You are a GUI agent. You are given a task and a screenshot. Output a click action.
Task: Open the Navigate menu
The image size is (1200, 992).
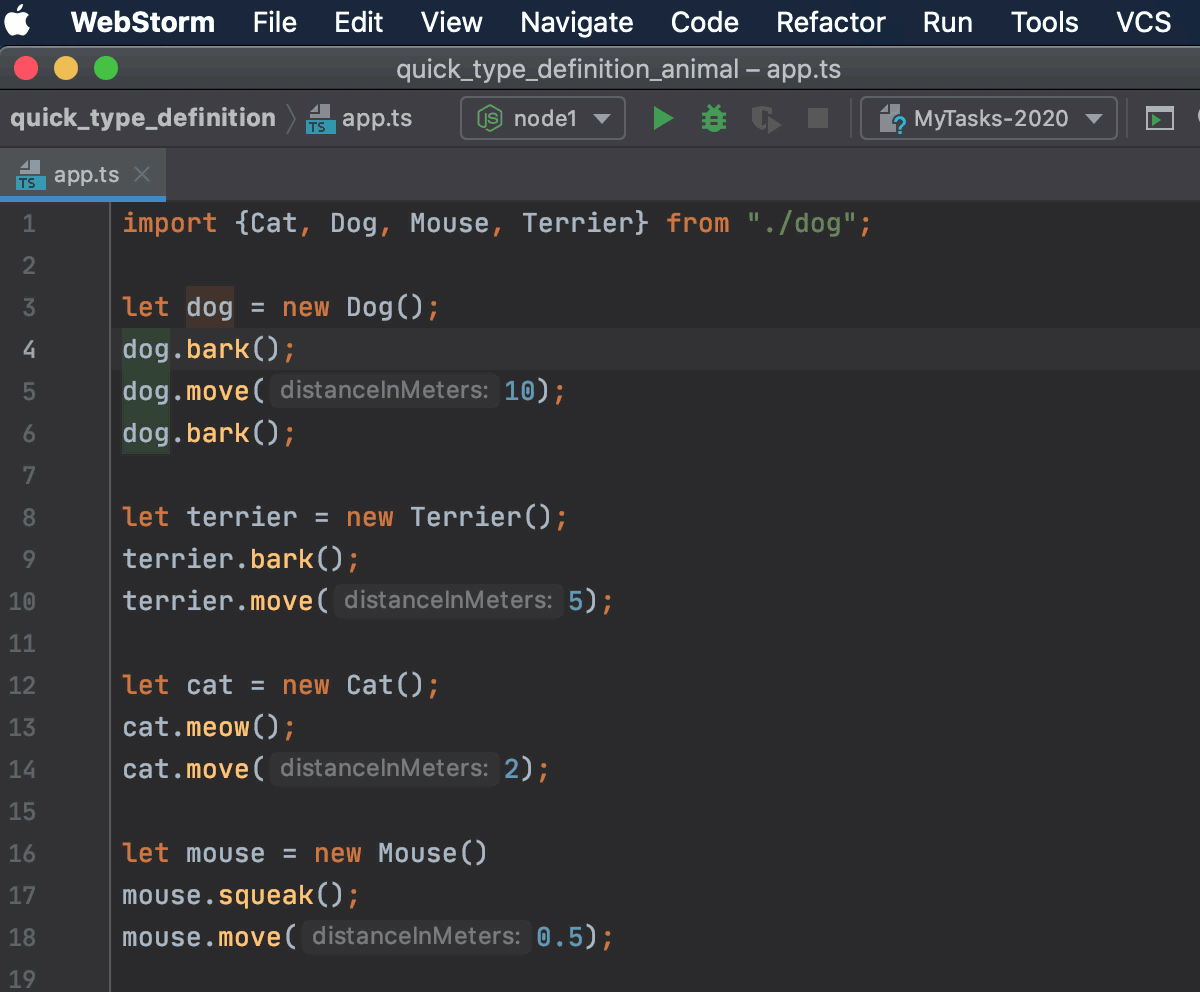click(x=576, y=22)
